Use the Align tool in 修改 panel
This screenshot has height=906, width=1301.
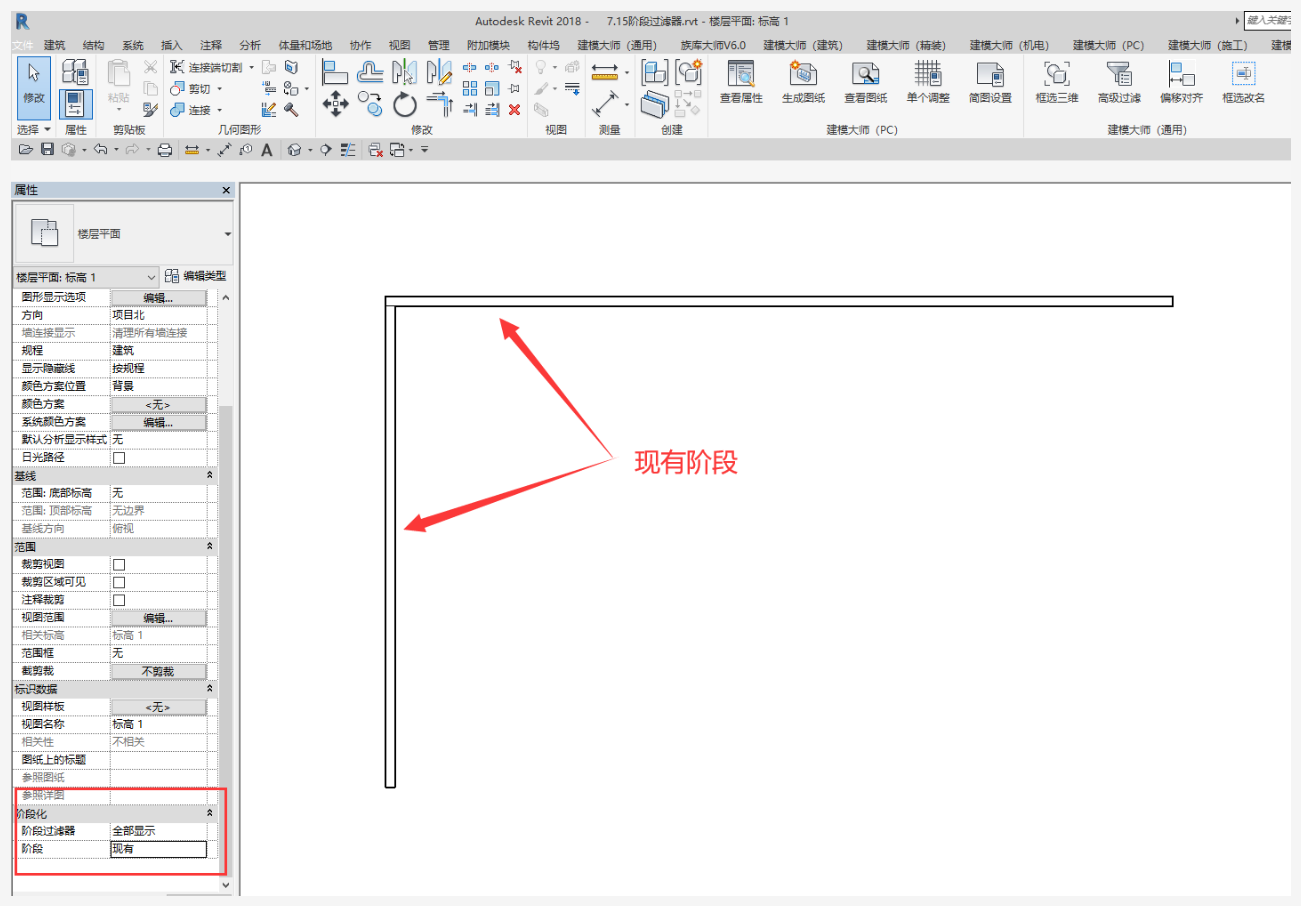(334, 71)
